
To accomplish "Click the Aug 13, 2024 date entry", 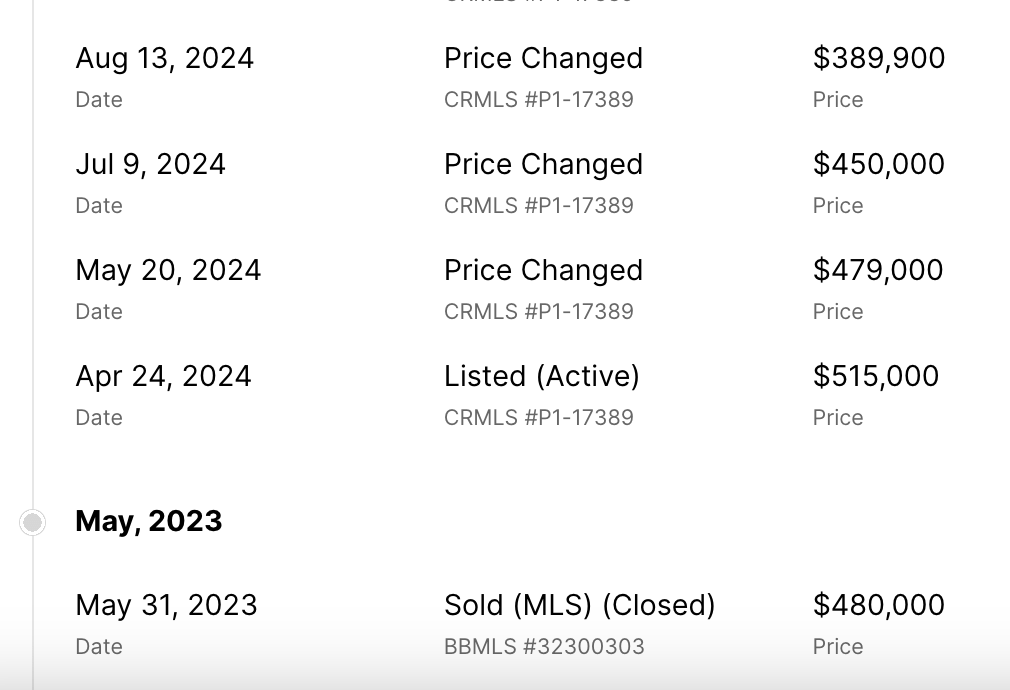I will pos(165,58).
